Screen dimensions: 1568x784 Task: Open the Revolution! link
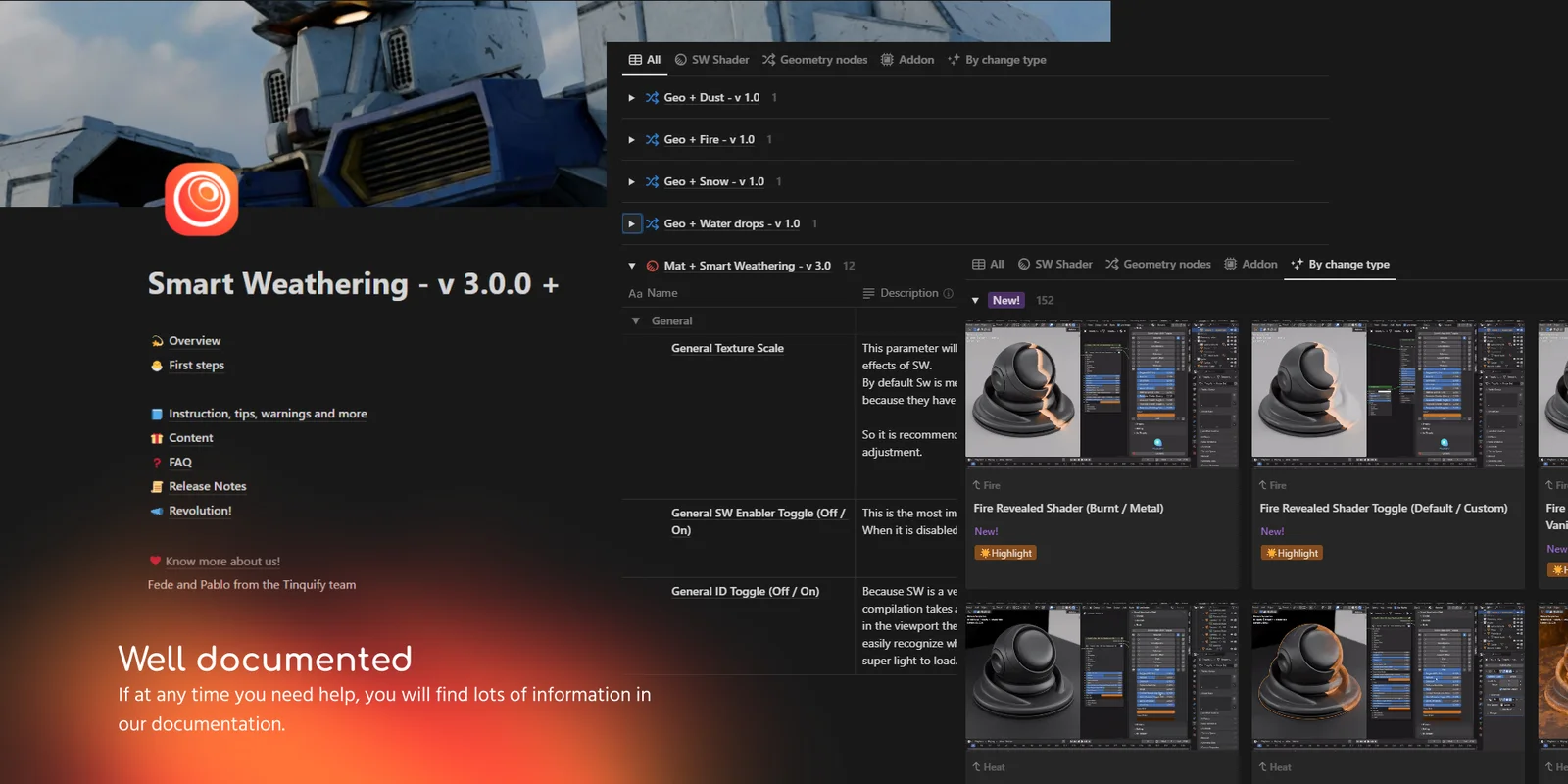tap(200, 511)
